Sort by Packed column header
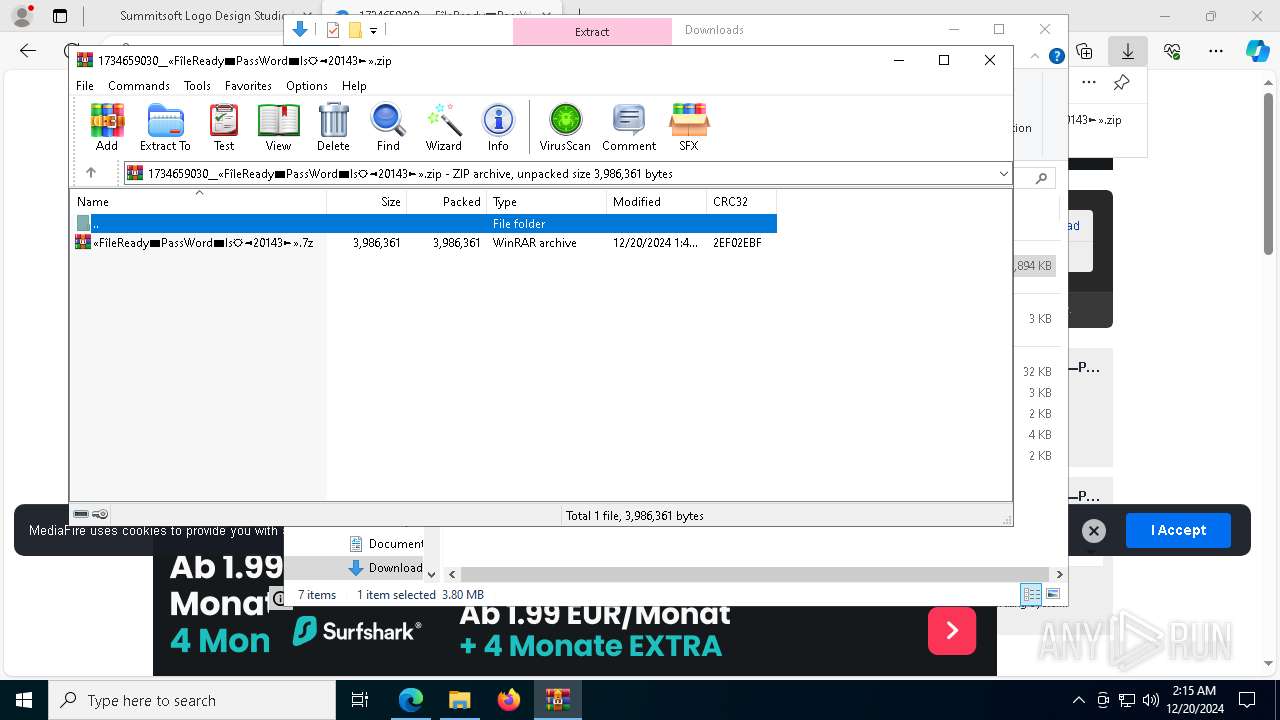 tap(447, 201)
